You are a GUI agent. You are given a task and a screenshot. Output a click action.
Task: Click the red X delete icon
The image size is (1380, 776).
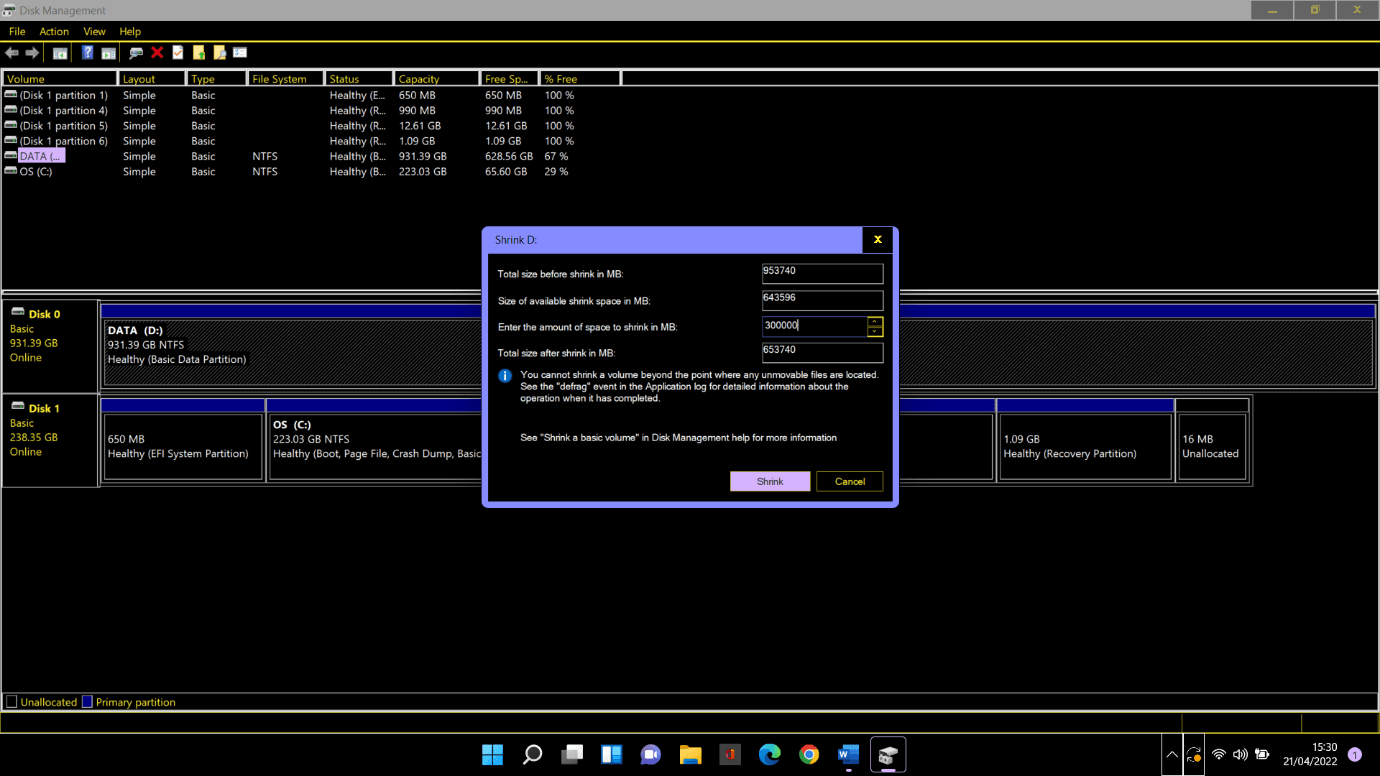click(157, 53)
